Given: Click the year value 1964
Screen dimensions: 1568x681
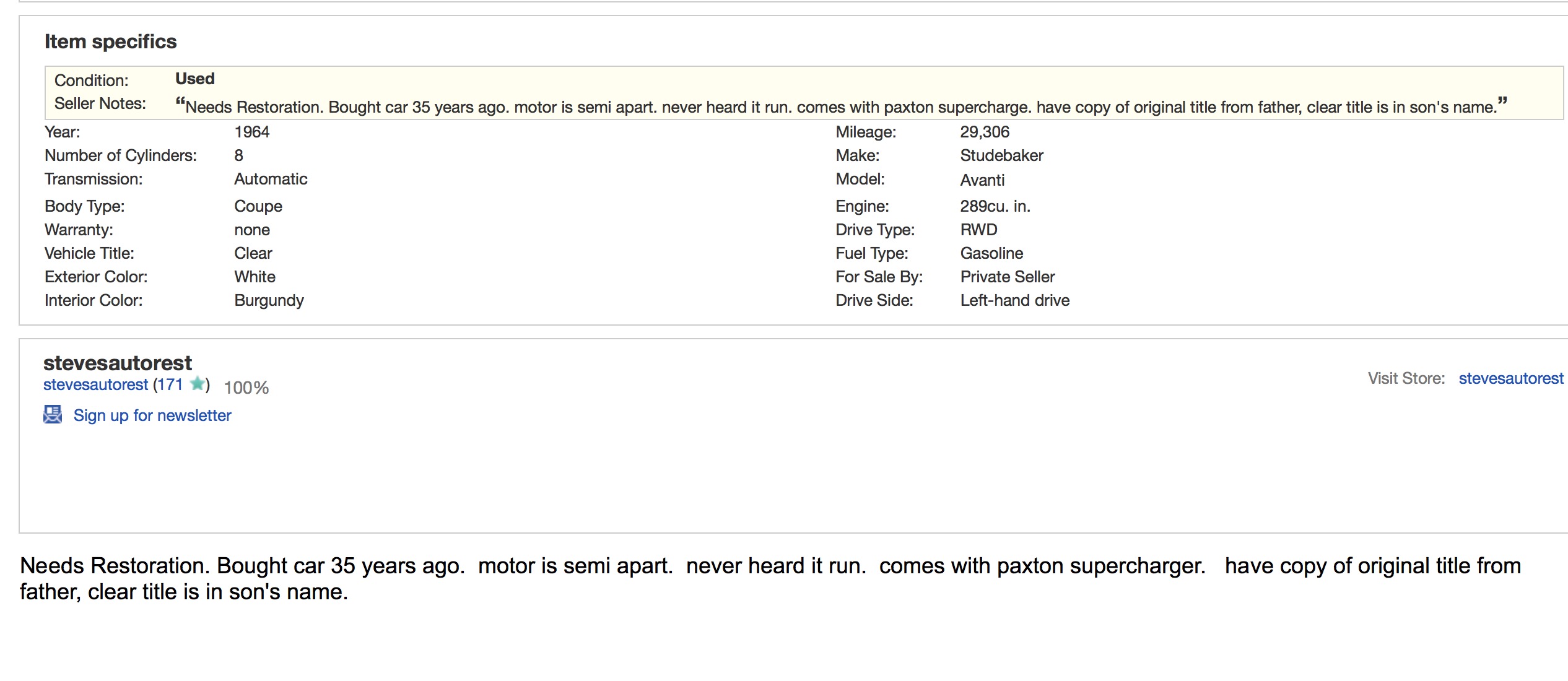Looking at the screenshot, I should pos(251,132).
